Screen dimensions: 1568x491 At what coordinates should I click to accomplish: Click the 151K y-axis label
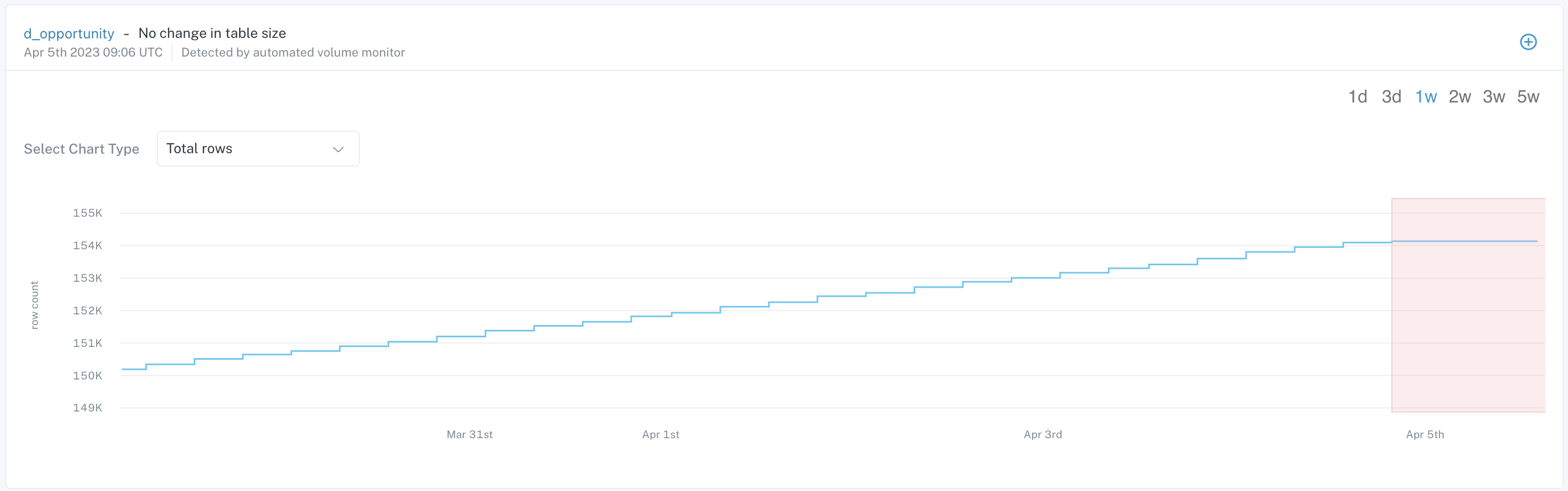click(x=88, y=343)
